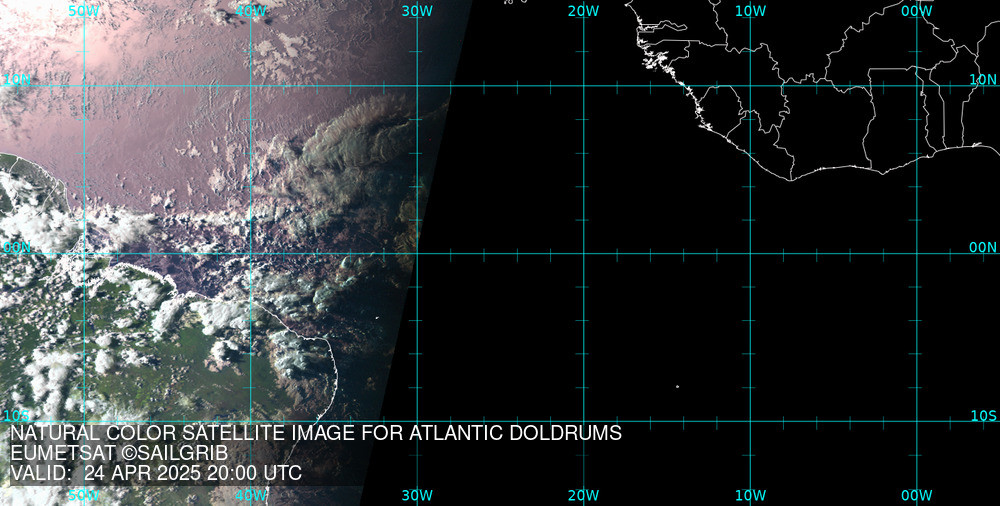
Task: Click the left 00N latitude label
Action: [17, 248]
